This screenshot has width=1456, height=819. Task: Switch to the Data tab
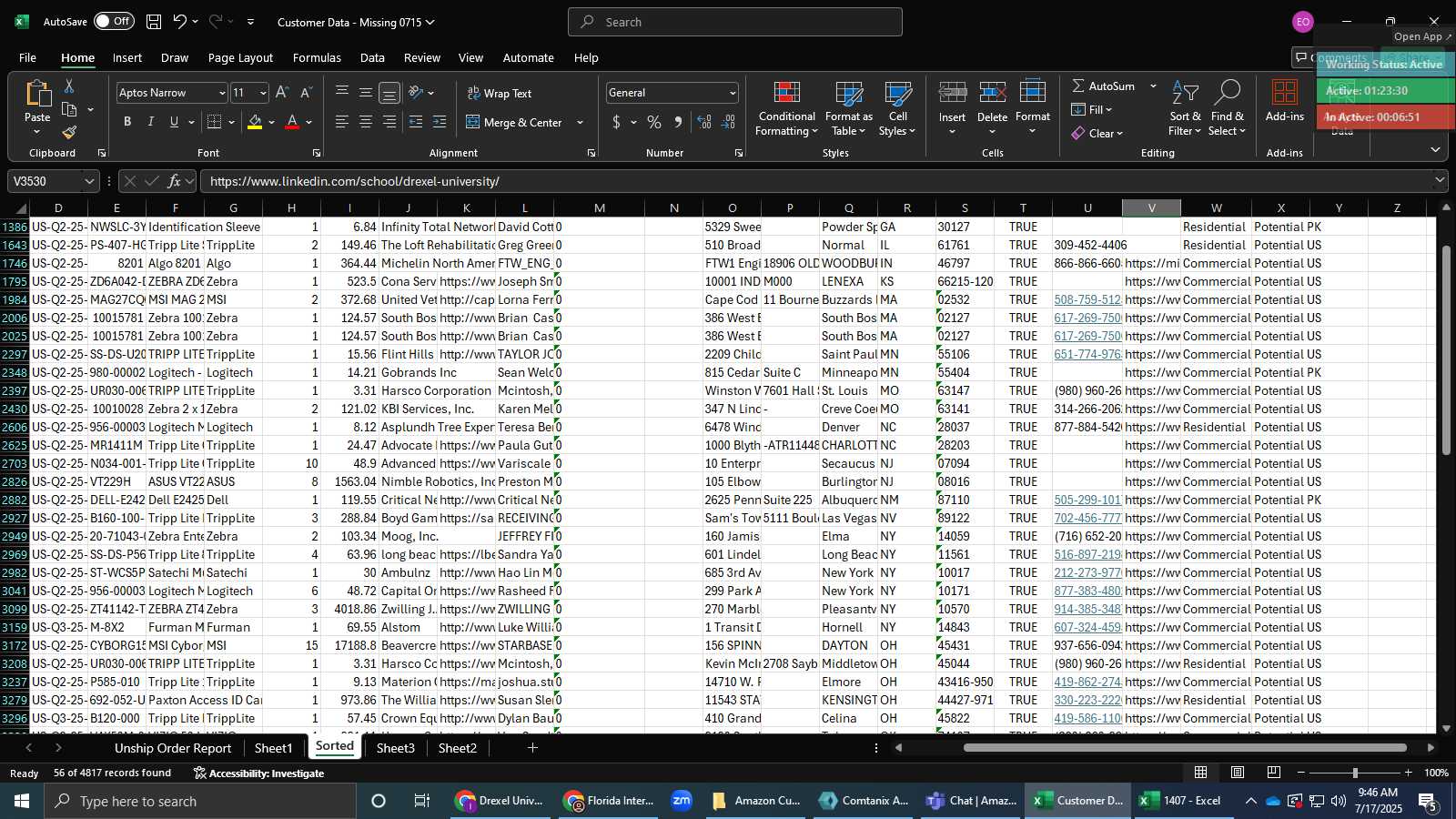(372, 57)
